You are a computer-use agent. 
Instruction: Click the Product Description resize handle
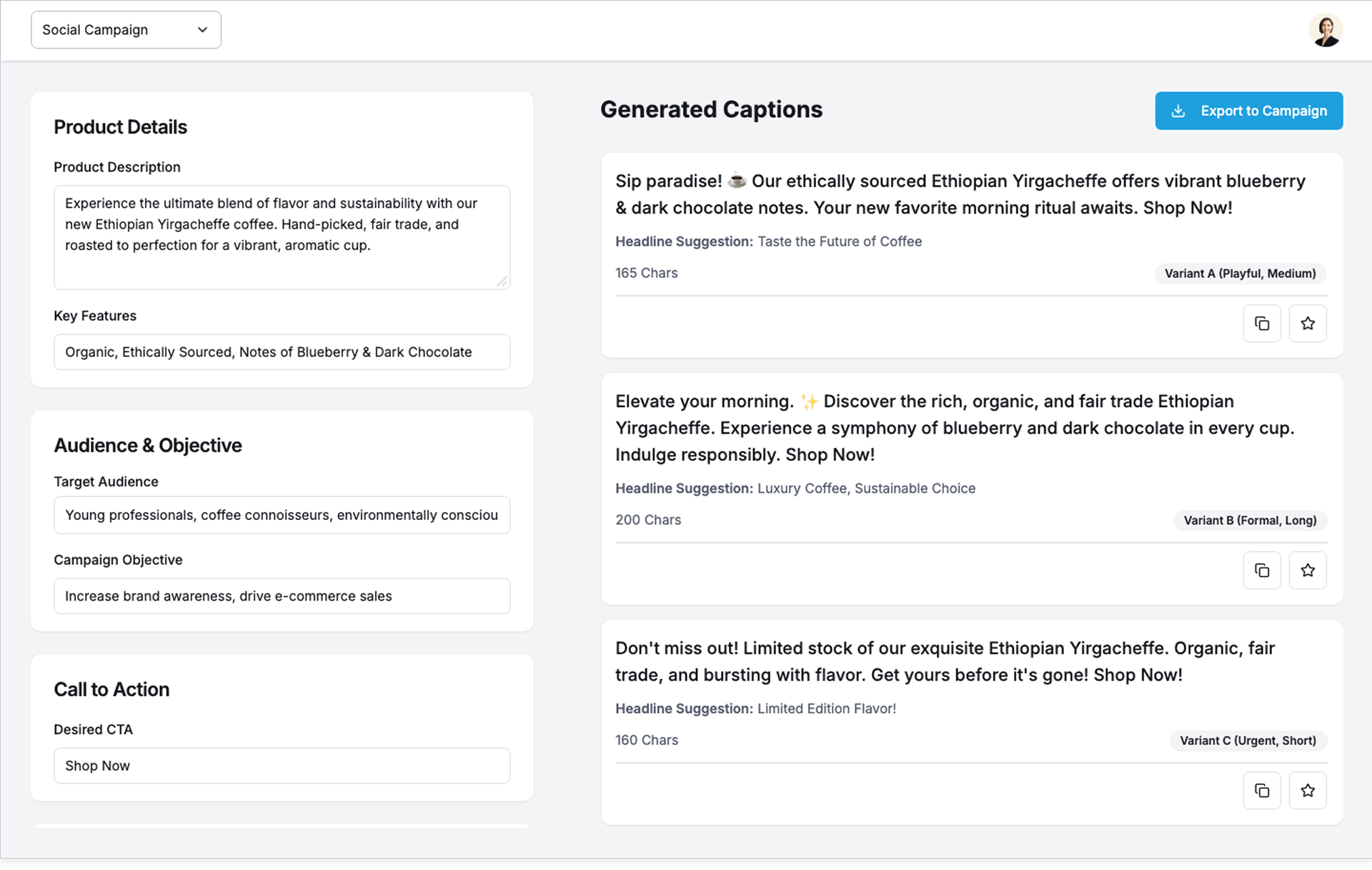(x=503, y=282)
